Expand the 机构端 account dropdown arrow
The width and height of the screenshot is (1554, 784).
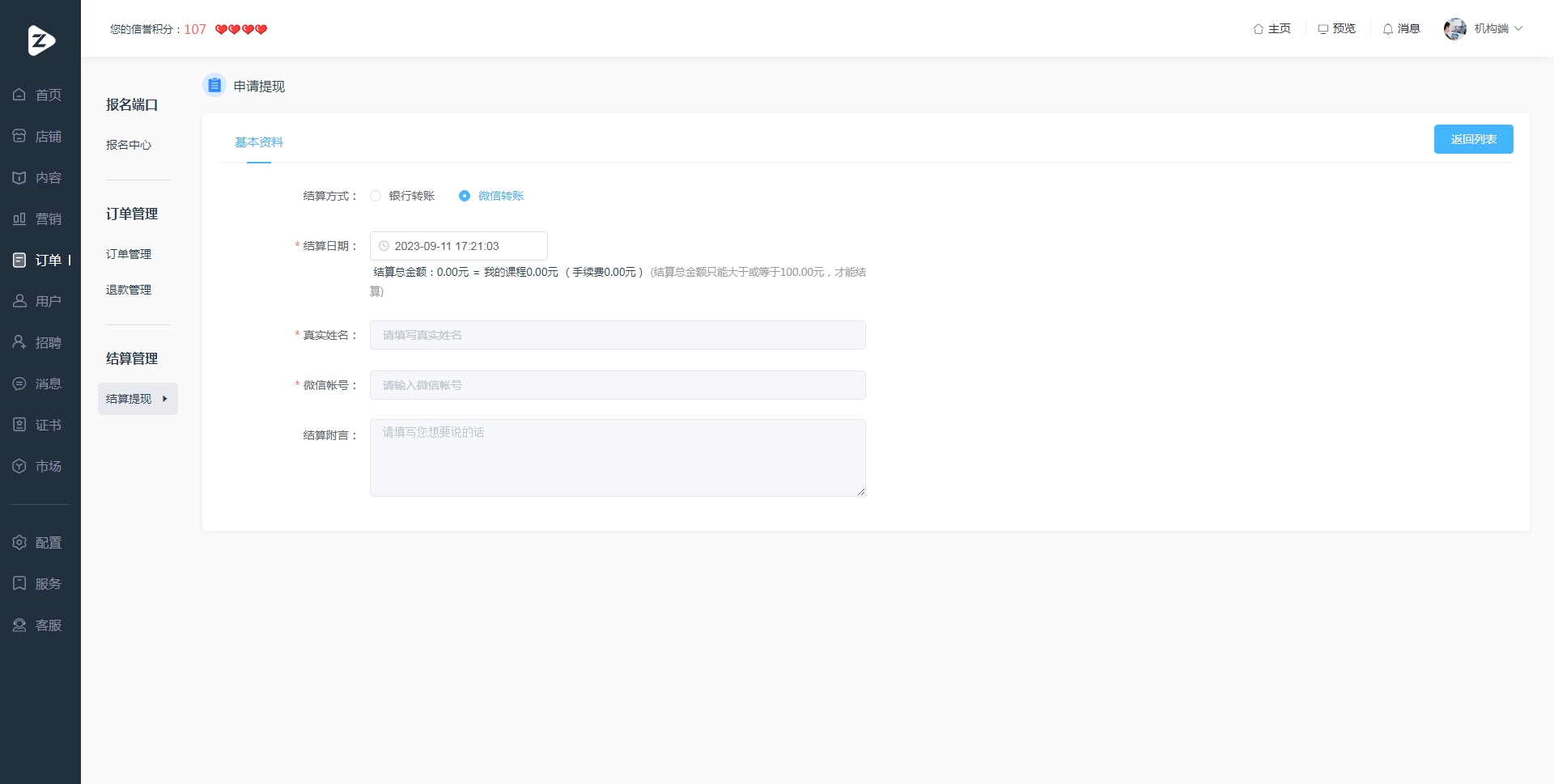(1518, 28)
